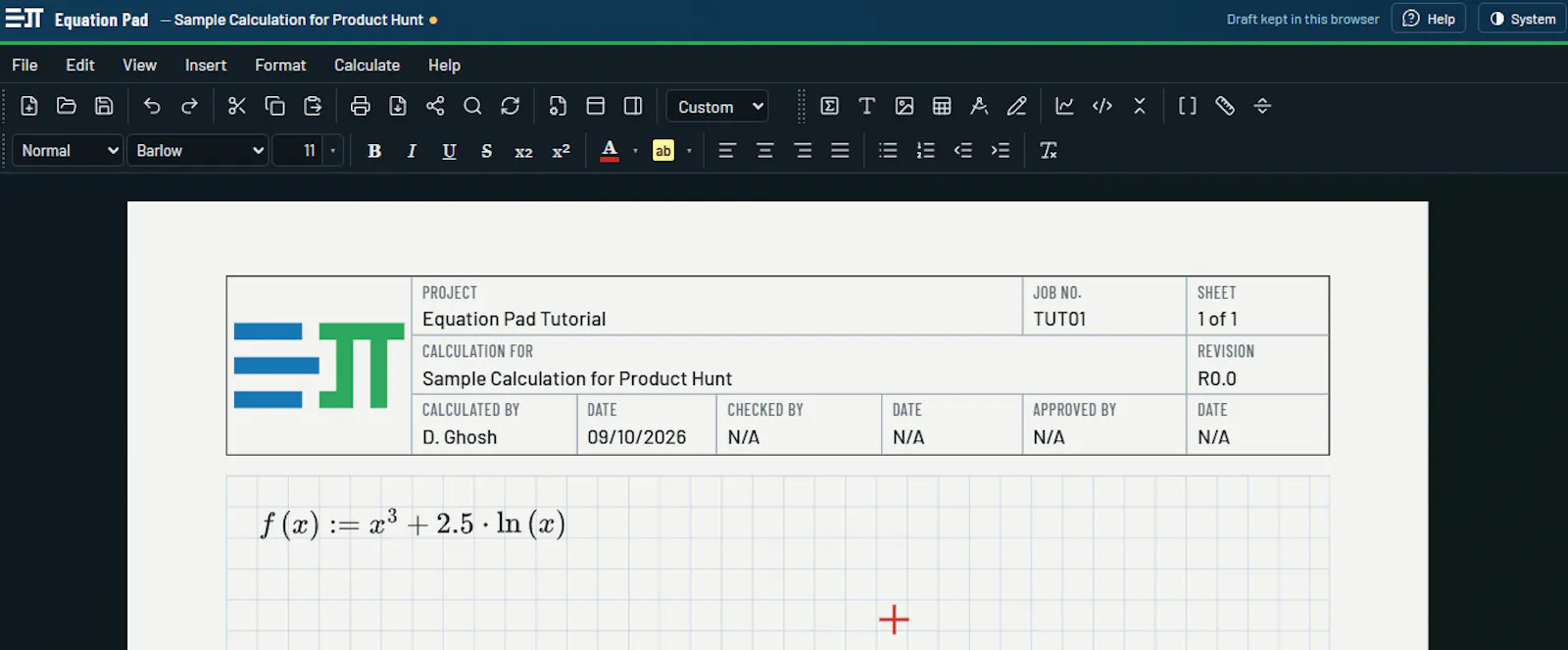Expand the text color picker arrow
Viewport: 1568px width, 650px height.
pos(635,150)
